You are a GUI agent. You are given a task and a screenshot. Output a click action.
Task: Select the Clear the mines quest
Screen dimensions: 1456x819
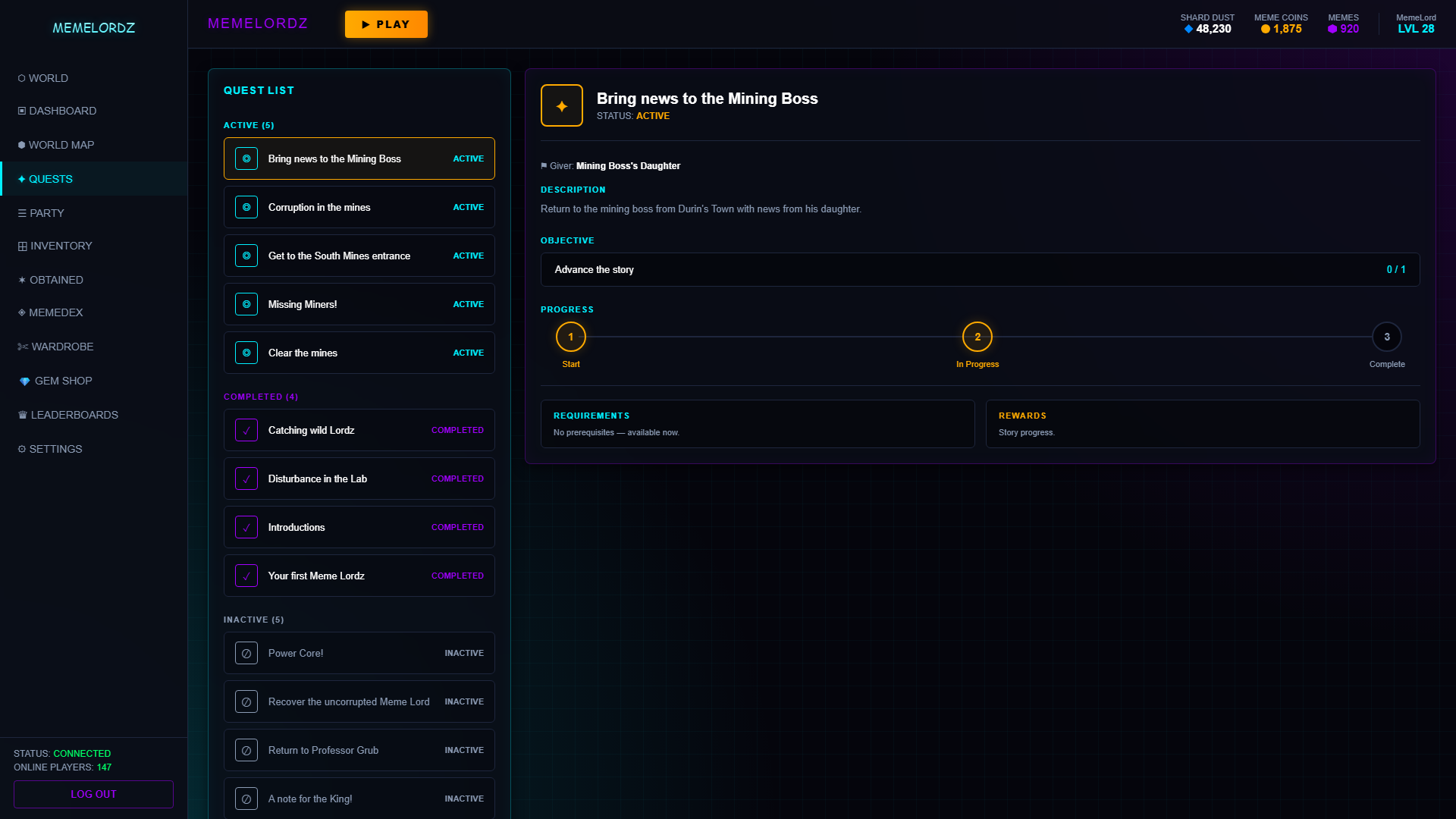(359, 353)
